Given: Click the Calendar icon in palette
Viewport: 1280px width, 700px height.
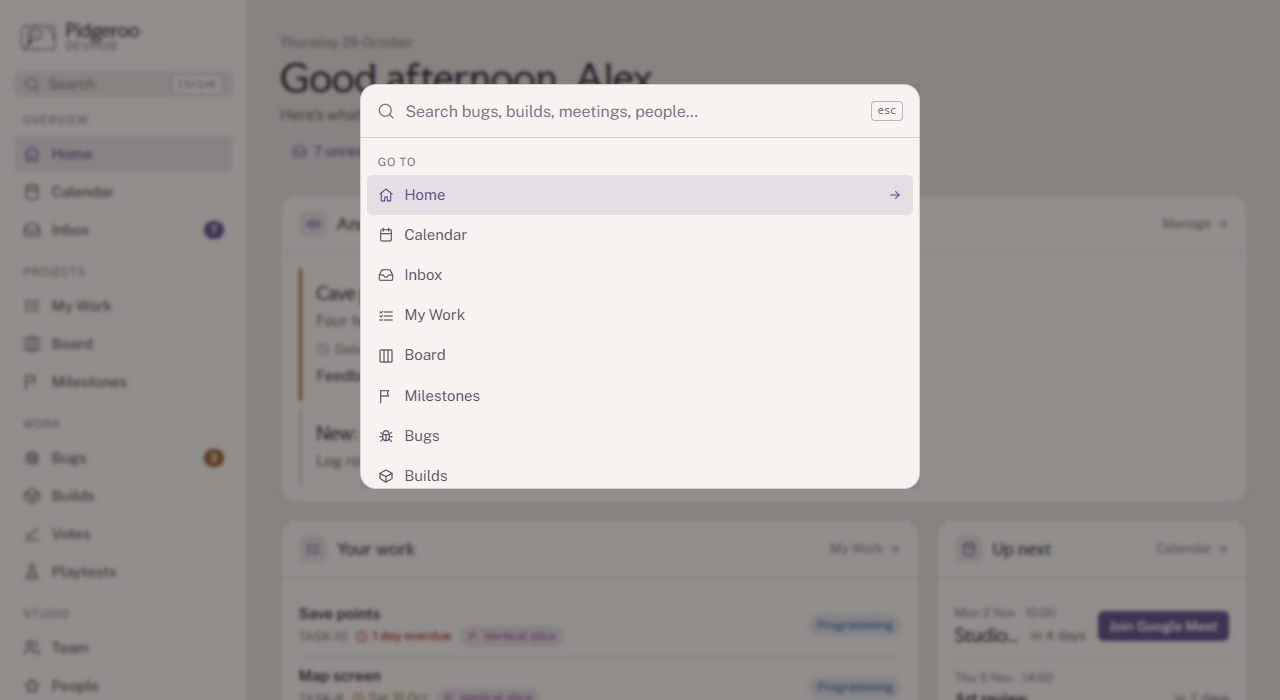Looking at the screenshot, I should 386,235.
